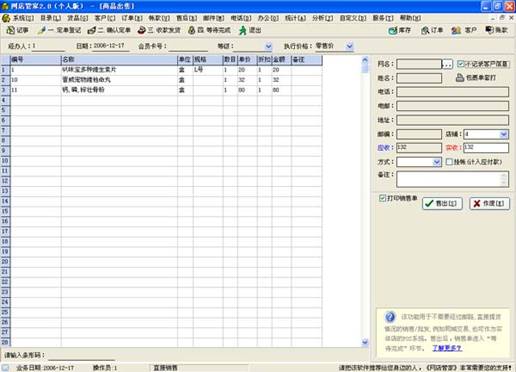Click the 地址 input field
This screenshot has width=516, height=372.
(x=453, y=120)
